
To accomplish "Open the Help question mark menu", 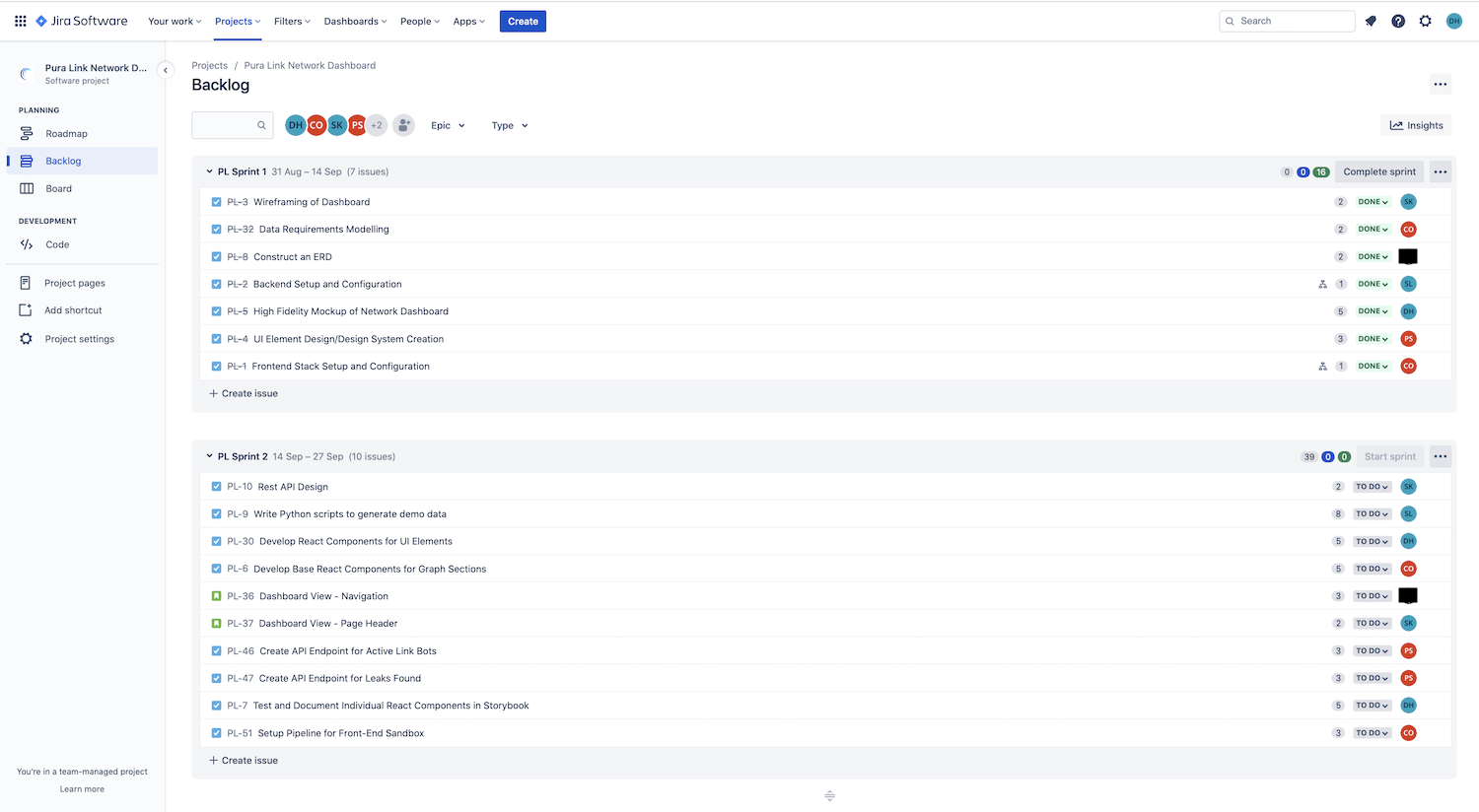I will click(x=1398, y=21).
